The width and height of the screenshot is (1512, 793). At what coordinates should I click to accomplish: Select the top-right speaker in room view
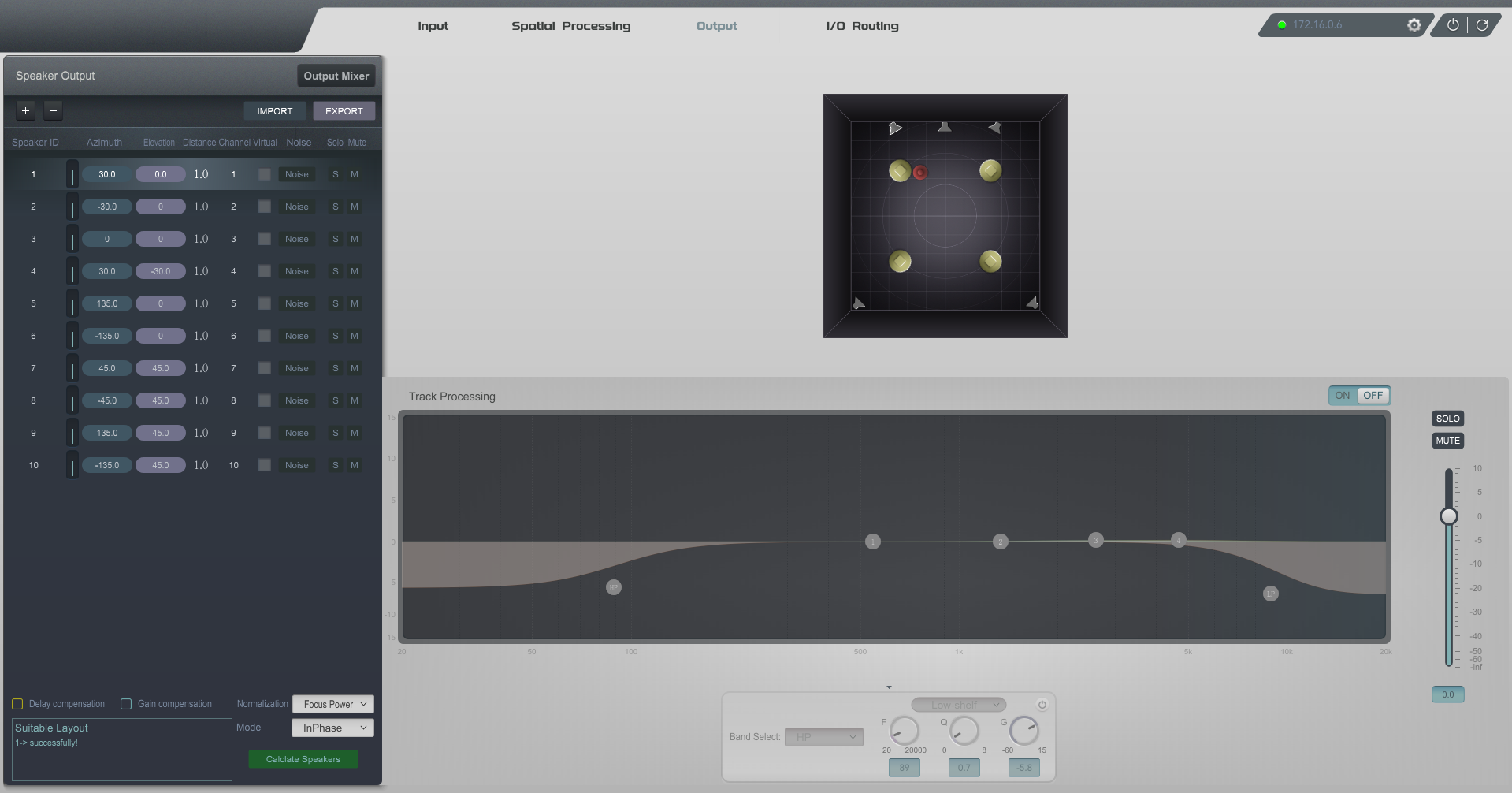994,128
